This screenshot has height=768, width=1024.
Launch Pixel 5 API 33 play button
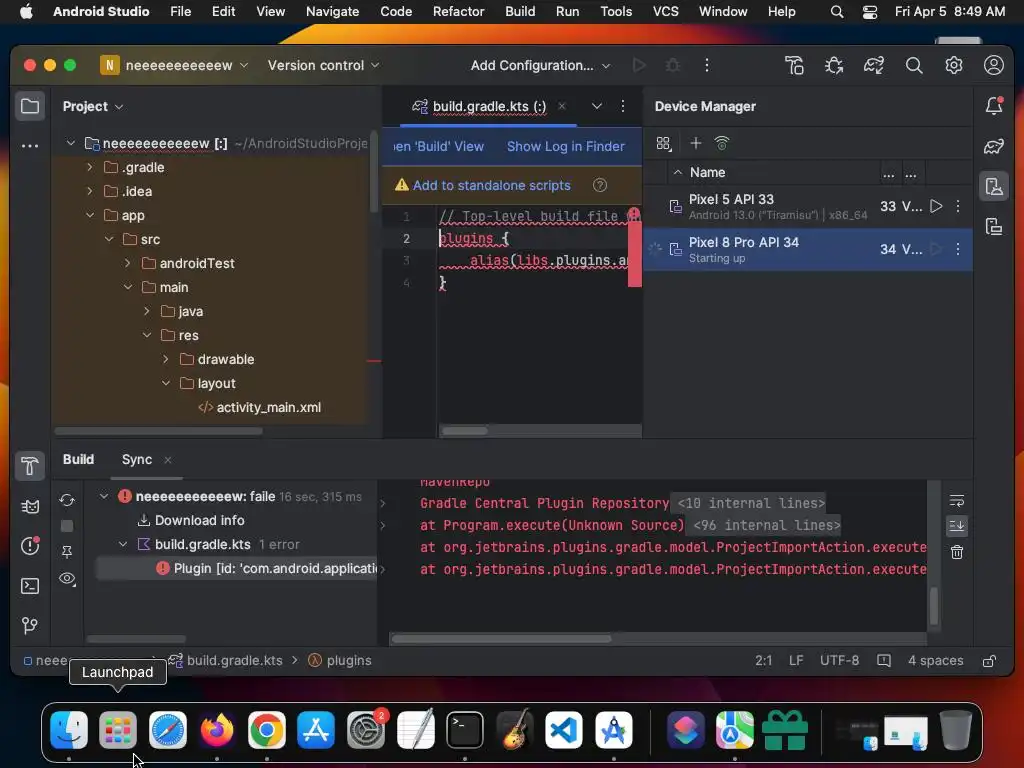(x=936, y=206)
